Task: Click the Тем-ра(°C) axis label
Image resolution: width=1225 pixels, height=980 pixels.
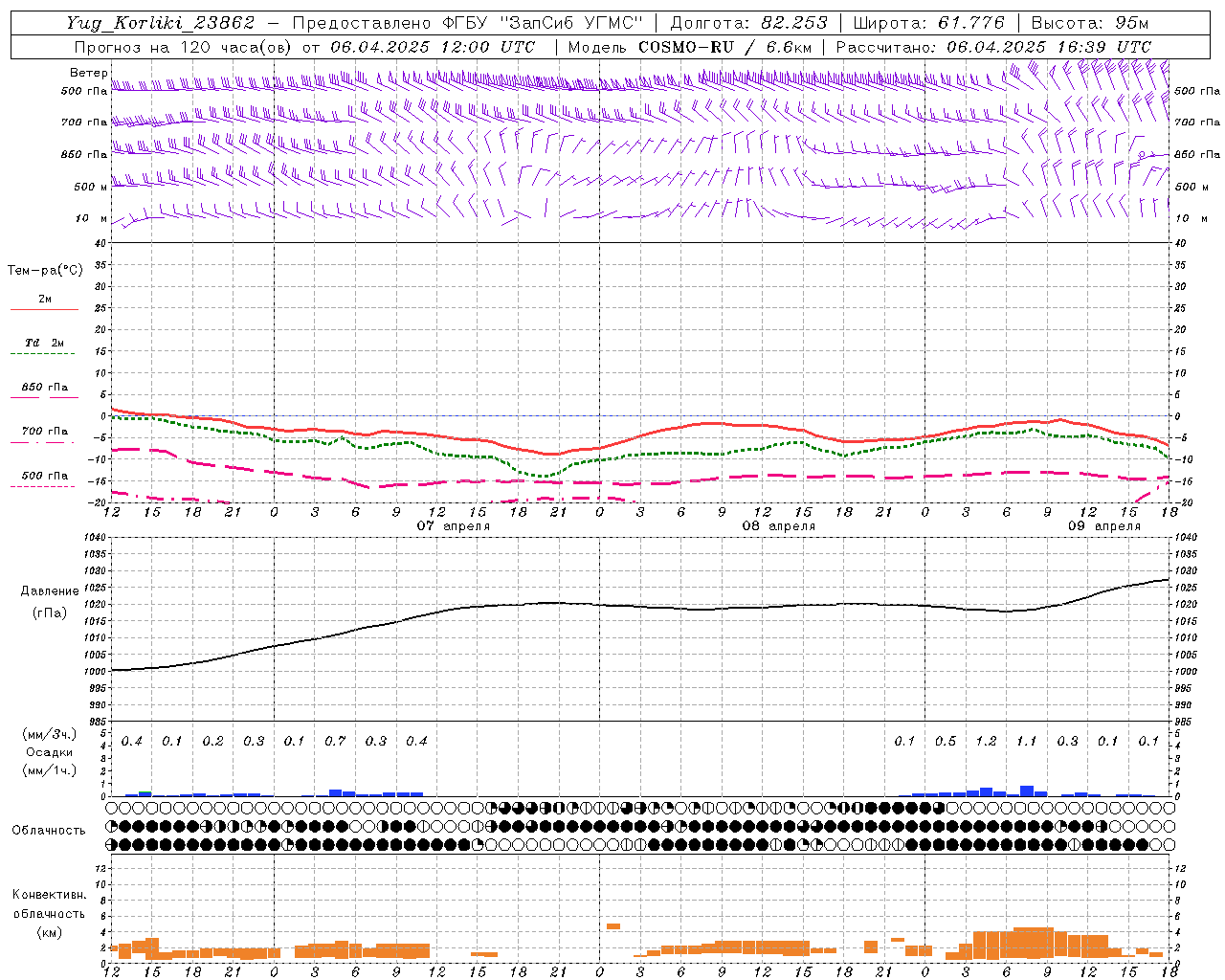Action: 45,271
